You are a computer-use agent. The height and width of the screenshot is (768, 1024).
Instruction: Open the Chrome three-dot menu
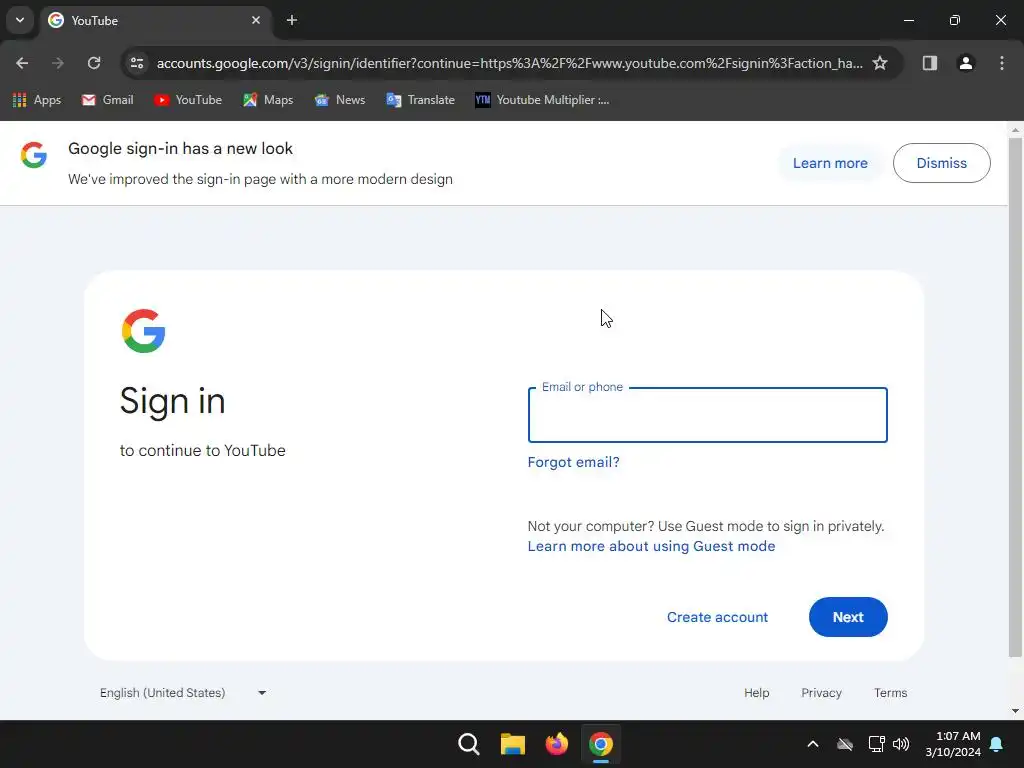(x=1001, y=63)
